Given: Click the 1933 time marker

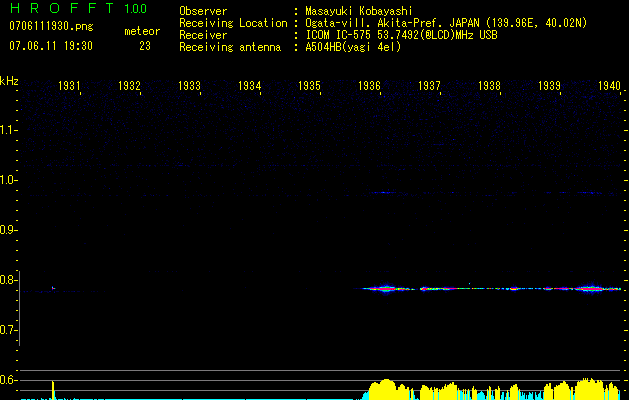Looking at the screenshot, I should click(x=189, y=86).
